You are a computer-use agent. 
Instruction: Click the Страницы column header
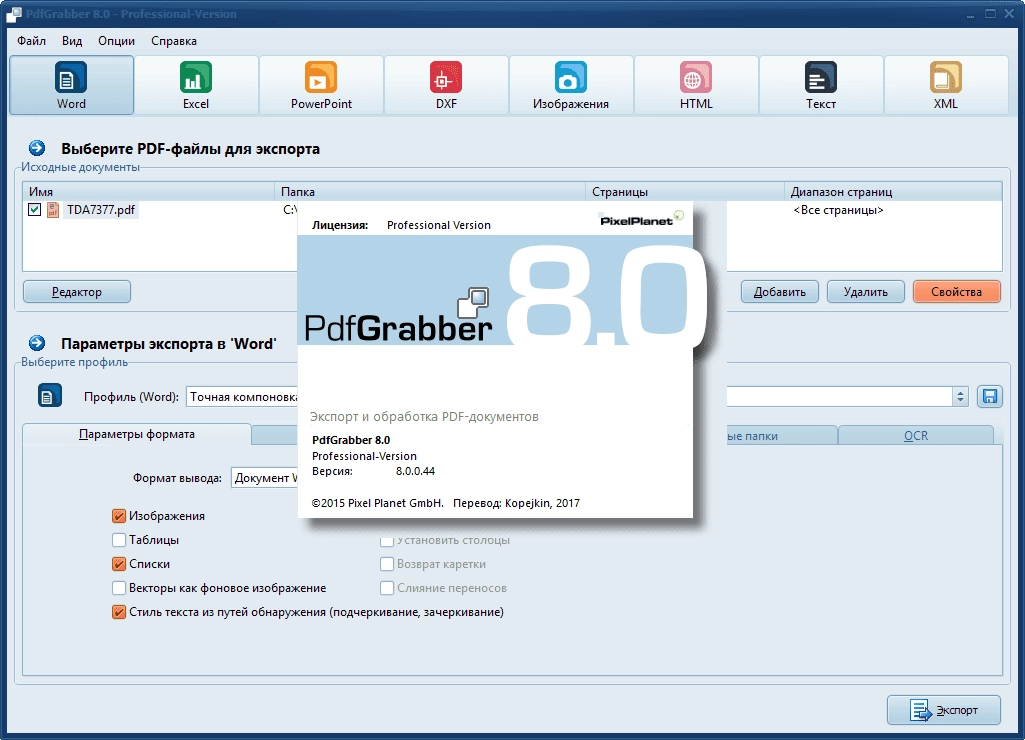[x=684, y=192]
